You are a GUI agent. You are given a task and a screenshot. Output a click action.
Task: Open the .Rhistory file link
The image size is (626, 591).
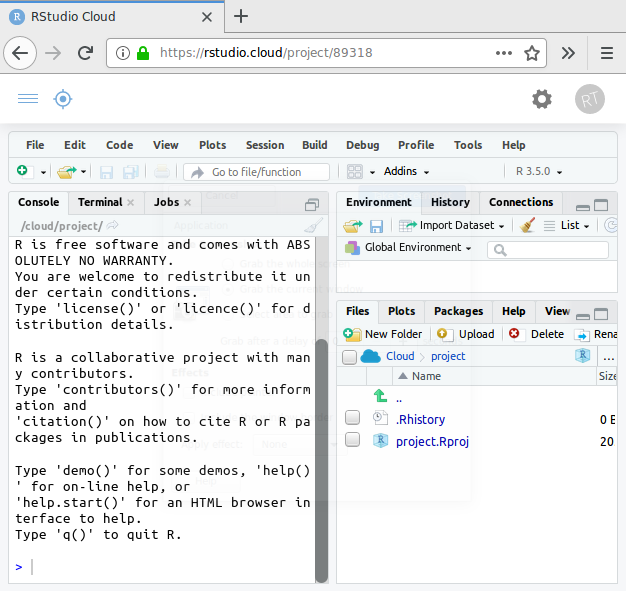click(420, 419)
